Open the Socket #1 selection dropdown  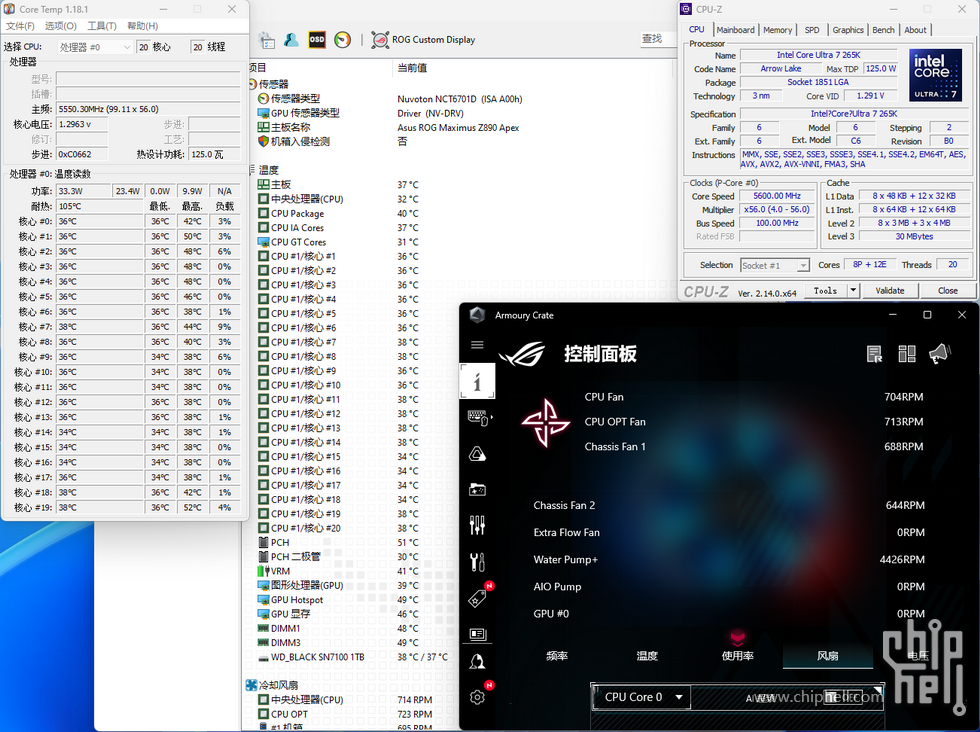point(775,265)
